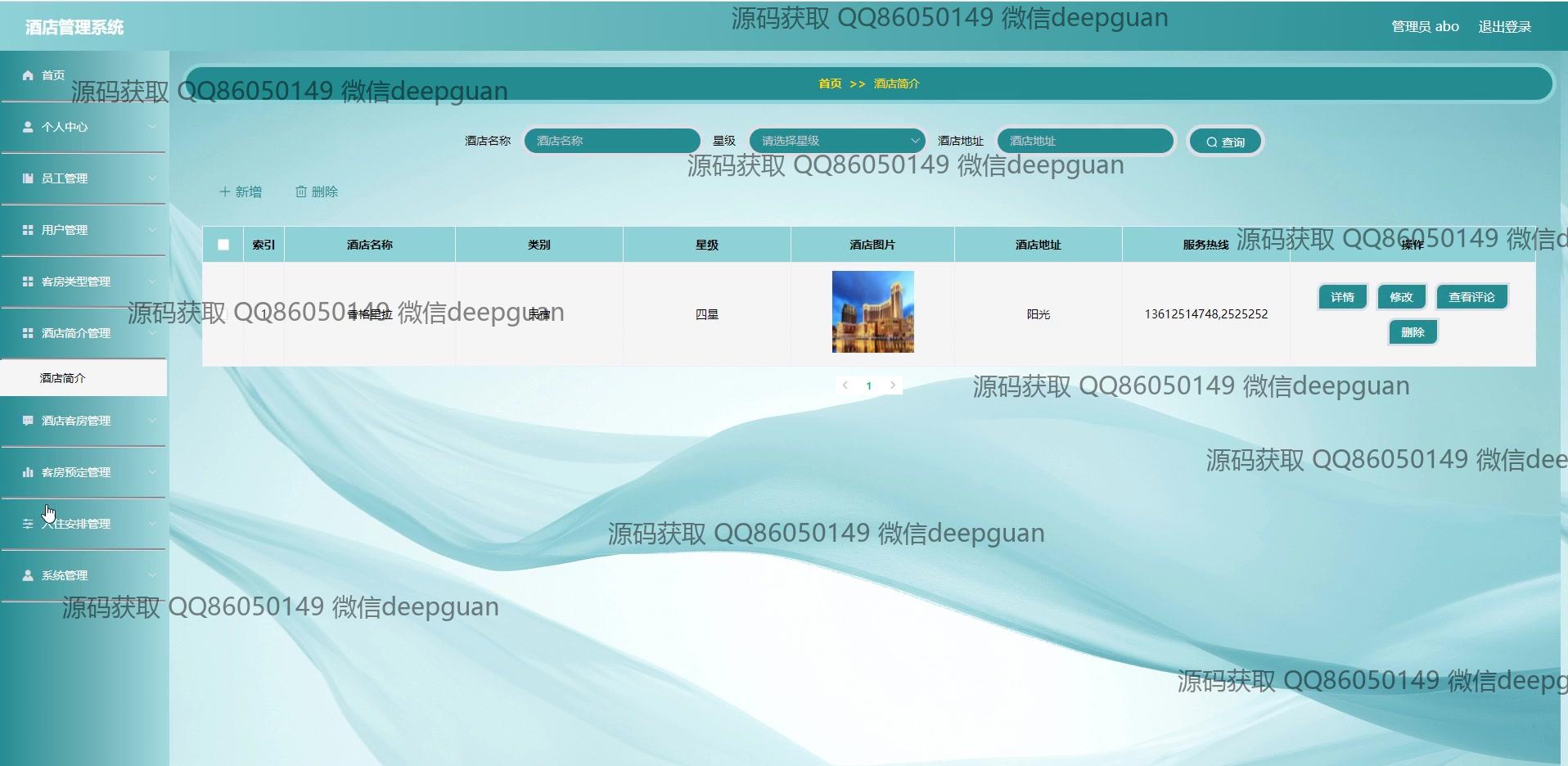1568x766 pixels.
Task: Click 首页 in the breadcrumb trail
Action: coord(828,83)
